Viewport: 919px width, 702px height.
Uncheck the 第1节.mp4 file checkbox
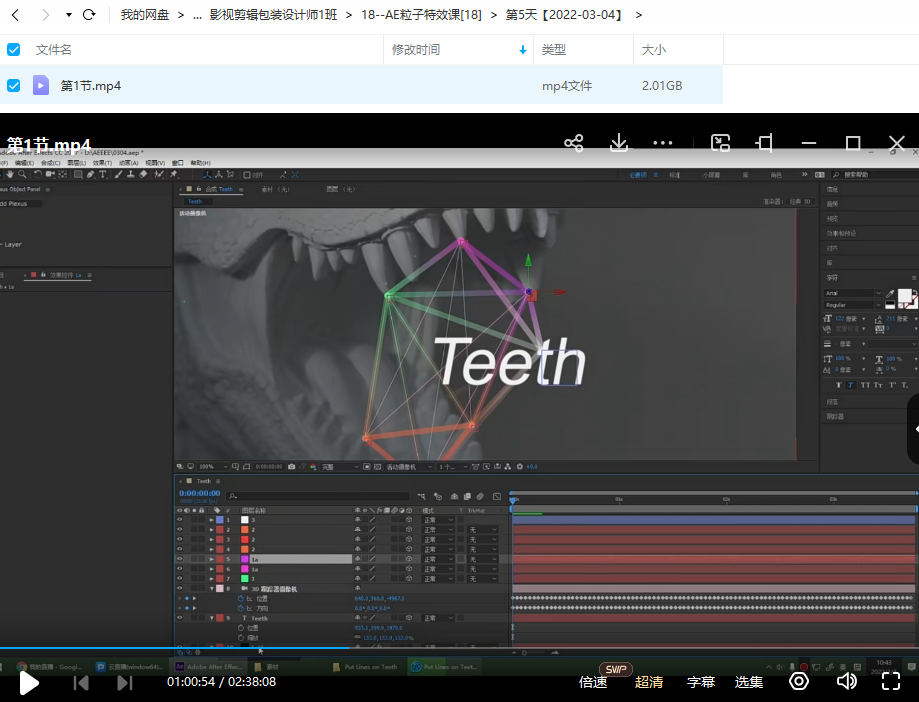tap(14, 86)
